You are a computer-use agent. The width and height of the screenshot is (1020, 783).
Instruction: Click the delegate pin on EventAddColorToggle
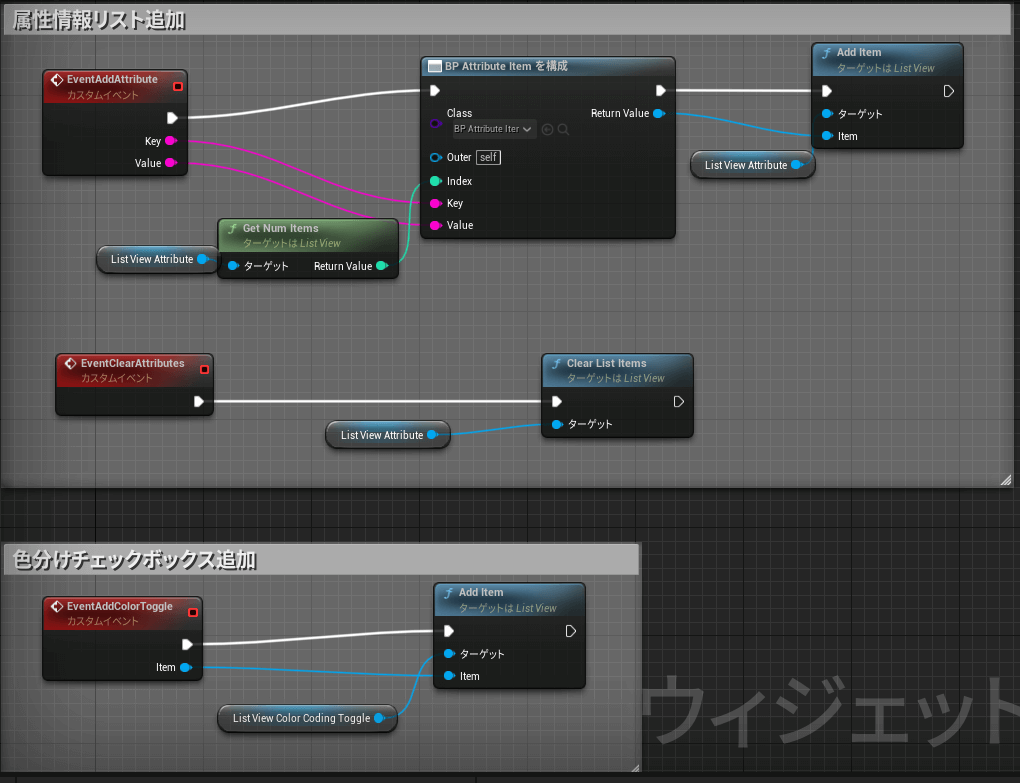[193, 612]
